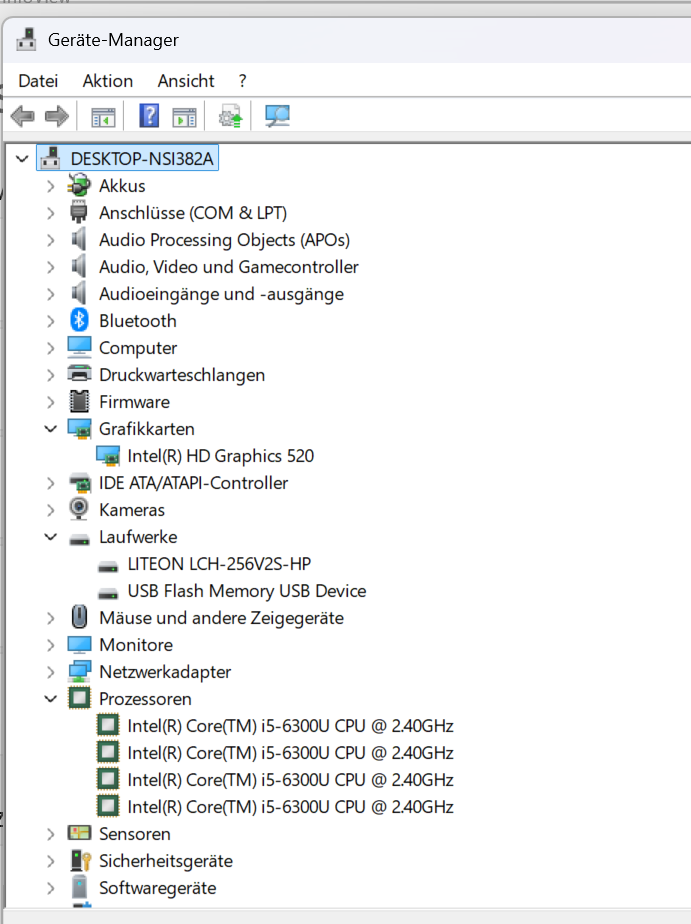Select USB Flash Memory USB Device

pyautogui.click(x=247, y=591)
